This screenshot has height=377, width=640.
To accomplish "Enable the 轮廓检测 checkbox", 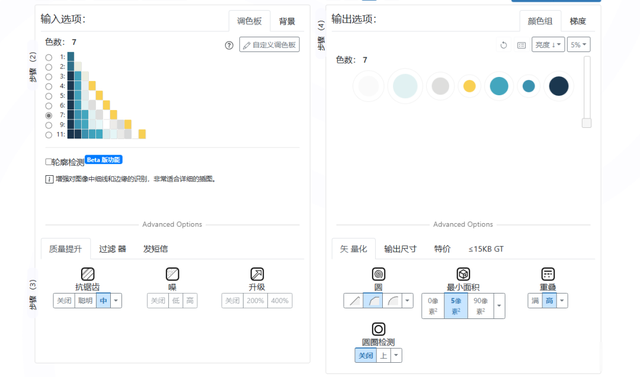I will pos(48,162).
